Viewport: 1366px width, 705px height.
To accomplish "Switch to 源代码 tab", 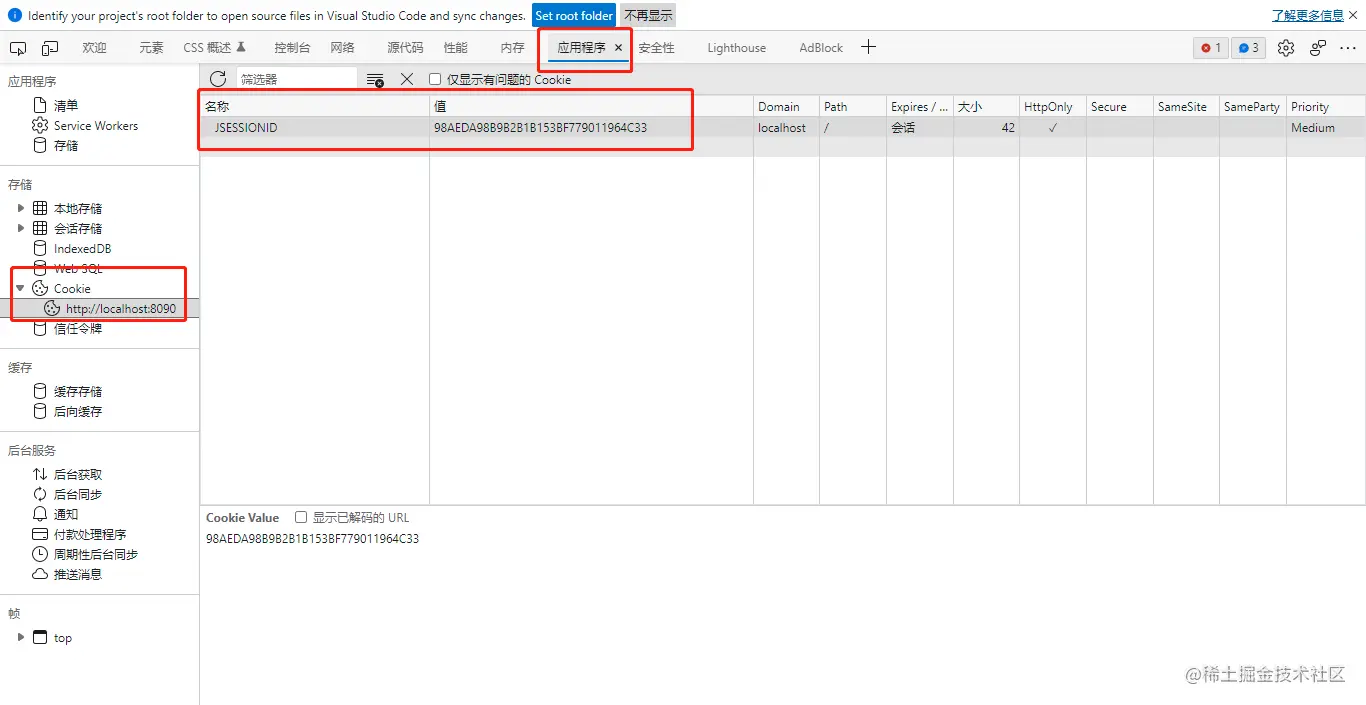I will (405, 48).
